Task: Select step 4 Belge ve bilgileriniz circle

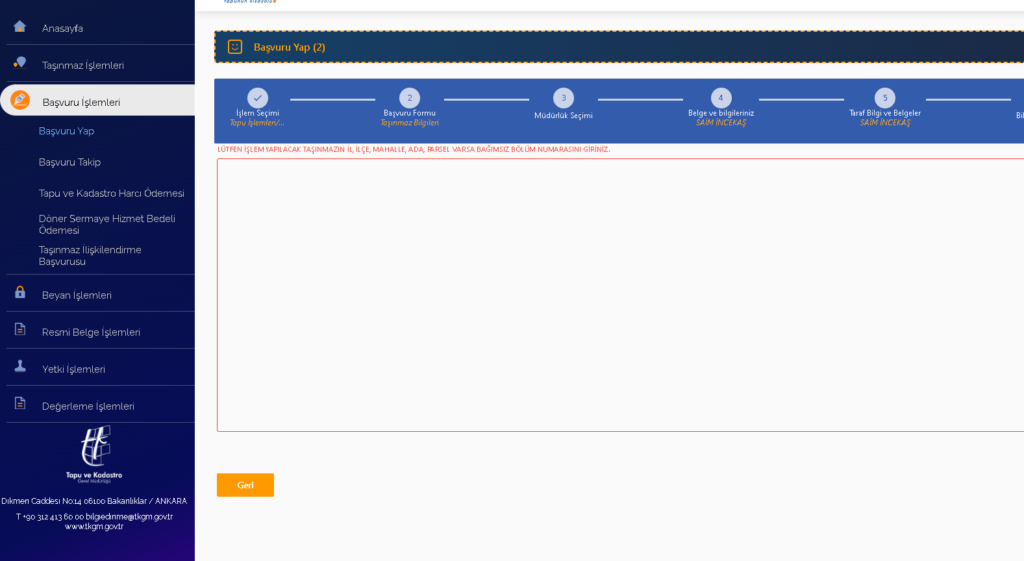Action: [721, 98]
